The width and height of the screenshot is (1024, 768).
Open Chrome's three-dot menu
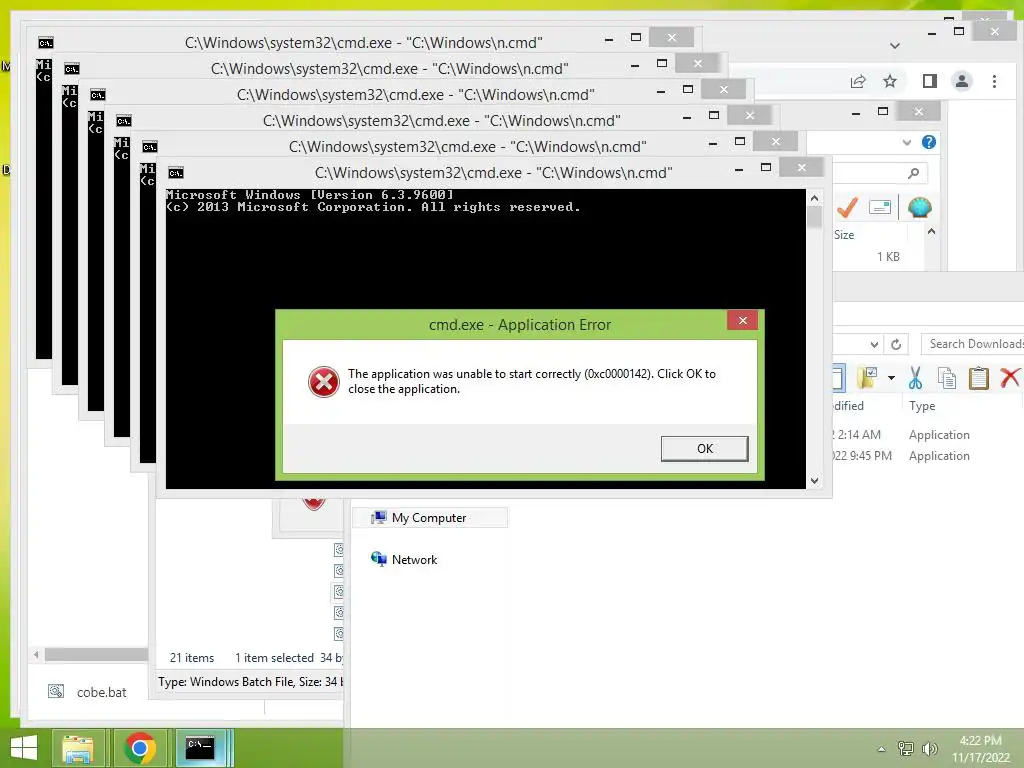(x=994, y=81)
